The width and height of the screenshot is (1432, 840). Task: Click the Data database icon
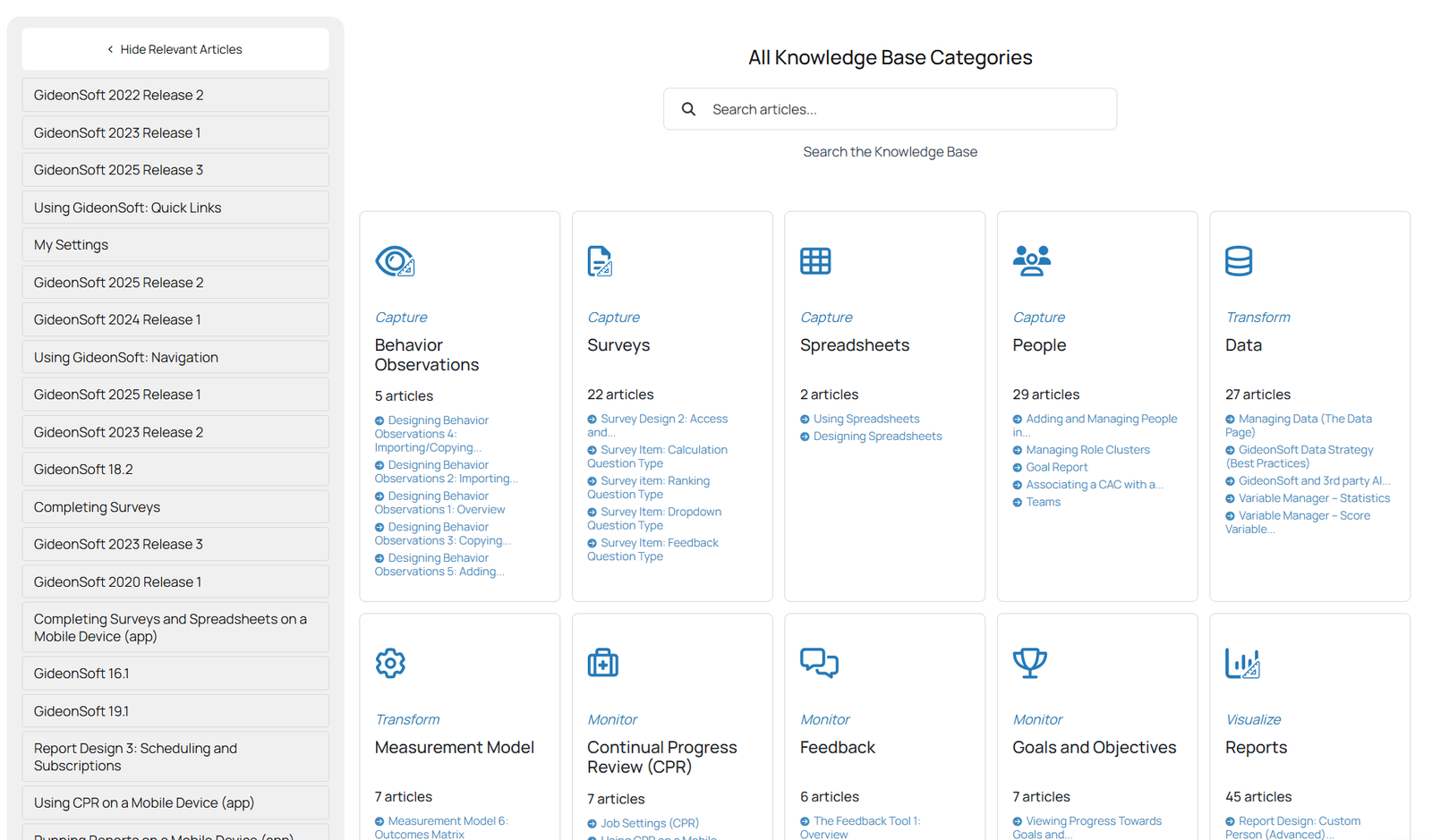tap(1239, 261)
